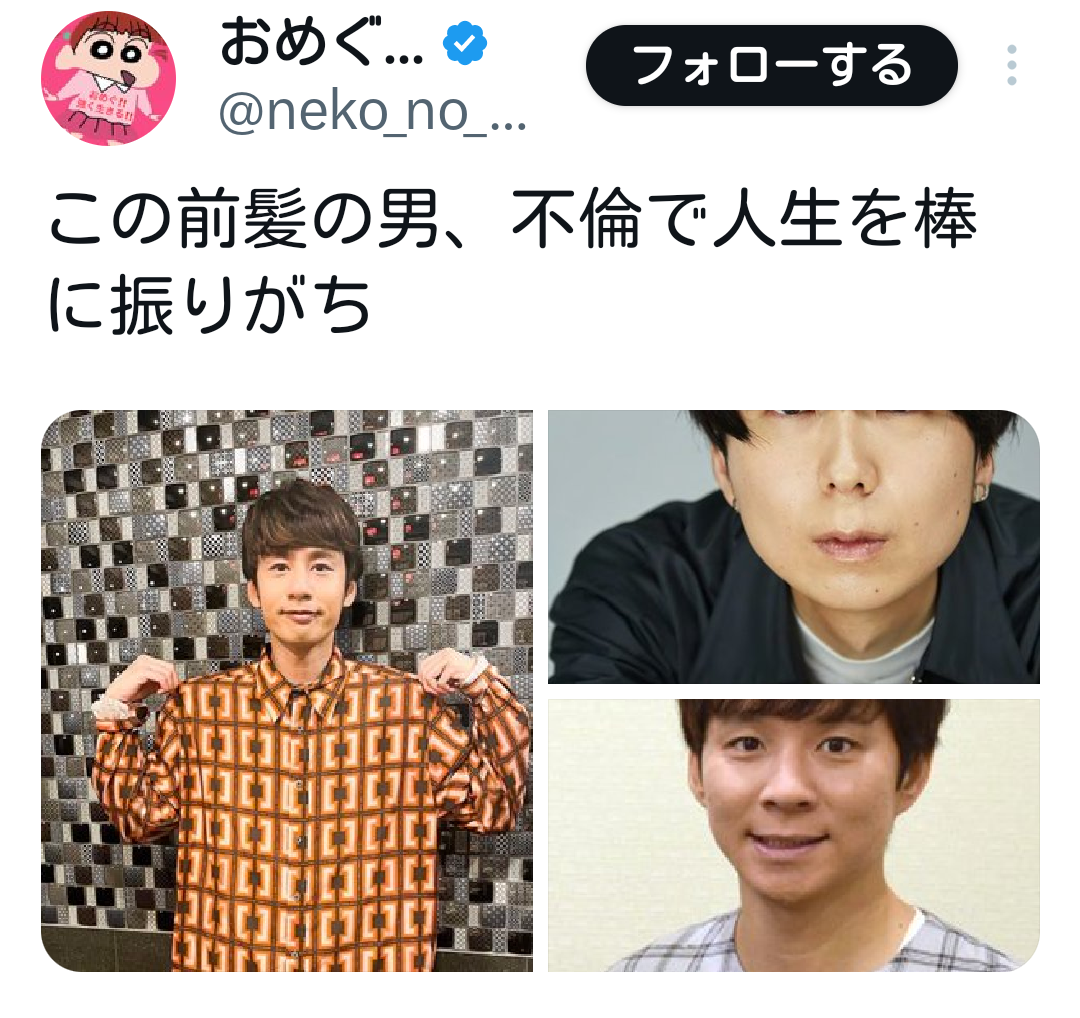The width and height of the screenshot is (1080, 1018).
Task: Click the フォローする follow button
Action: click(x=771, y=65)
